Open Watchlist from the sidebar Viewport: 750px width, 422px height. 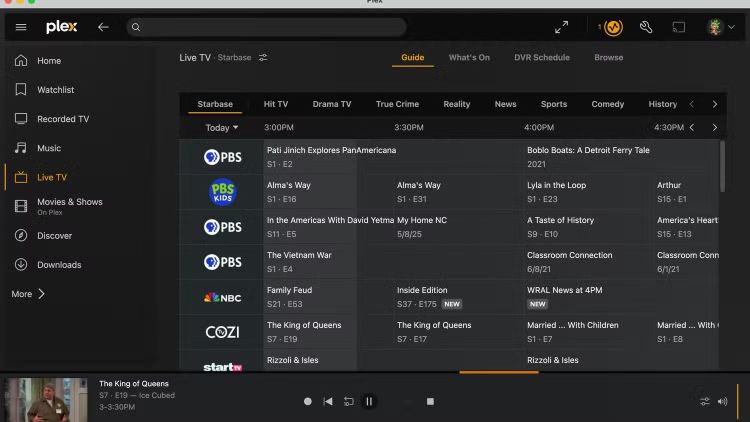click(56, 90)
